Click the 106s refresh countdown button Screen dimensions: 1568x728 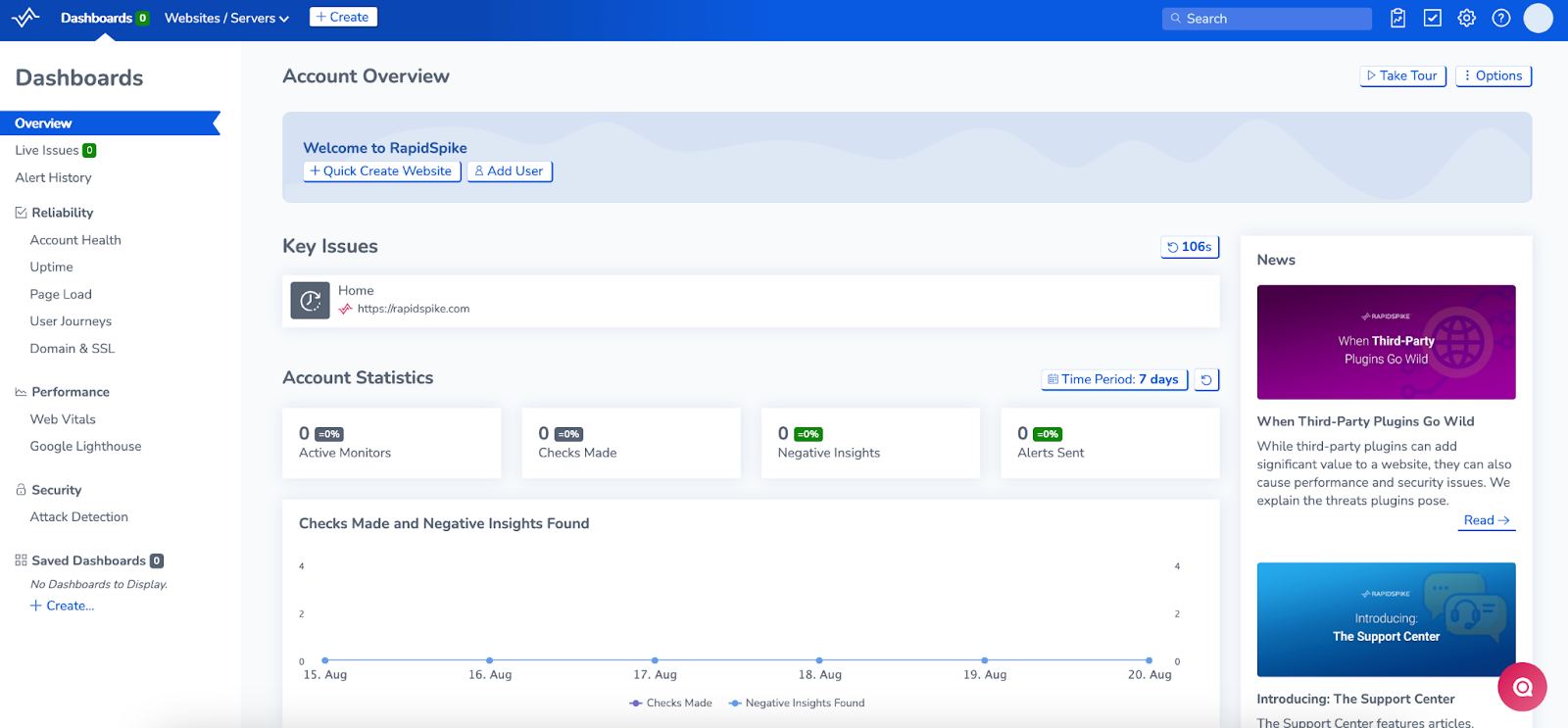point(1190,247)
